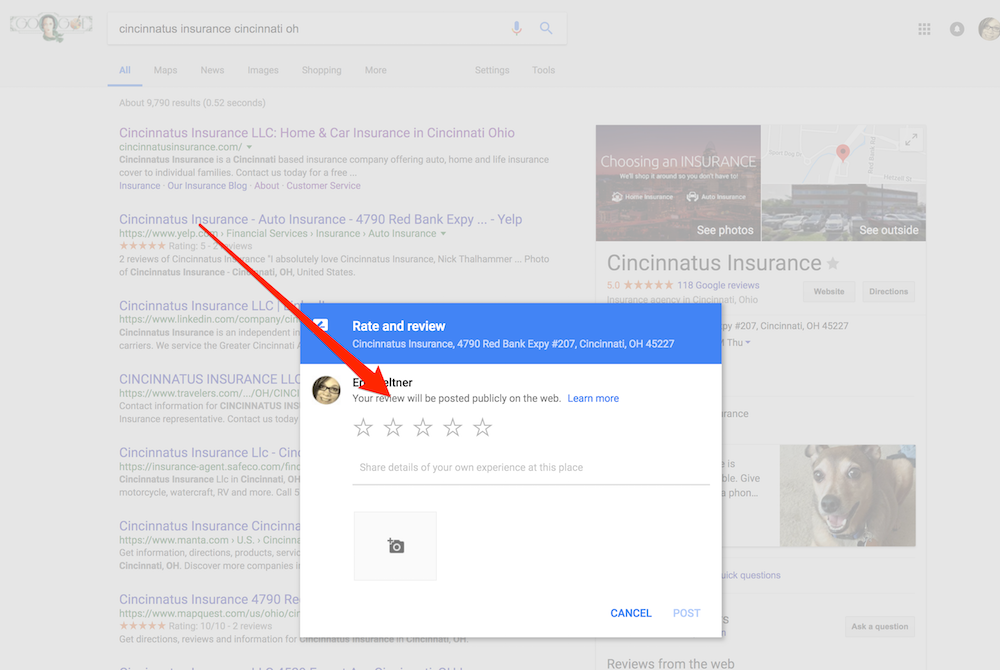Expand the cincinnatusinsurance.com URL dropdown arrow
This screenshot has height=670, width=1000.
pos(249,147)
